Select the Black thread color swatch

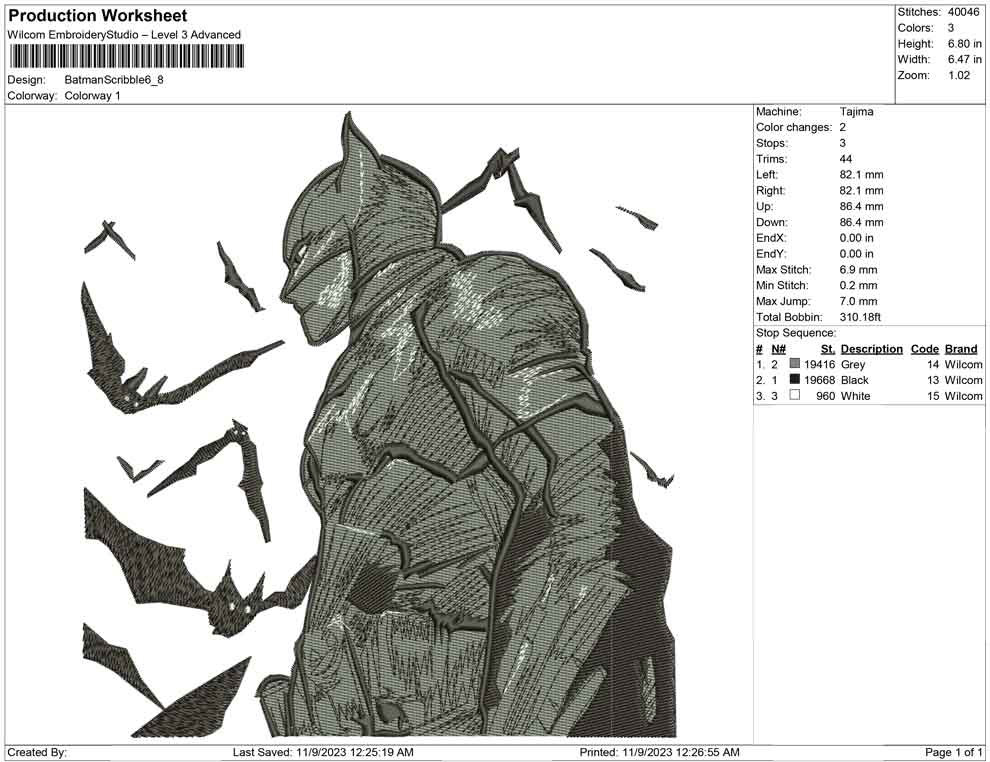point(795,380)
